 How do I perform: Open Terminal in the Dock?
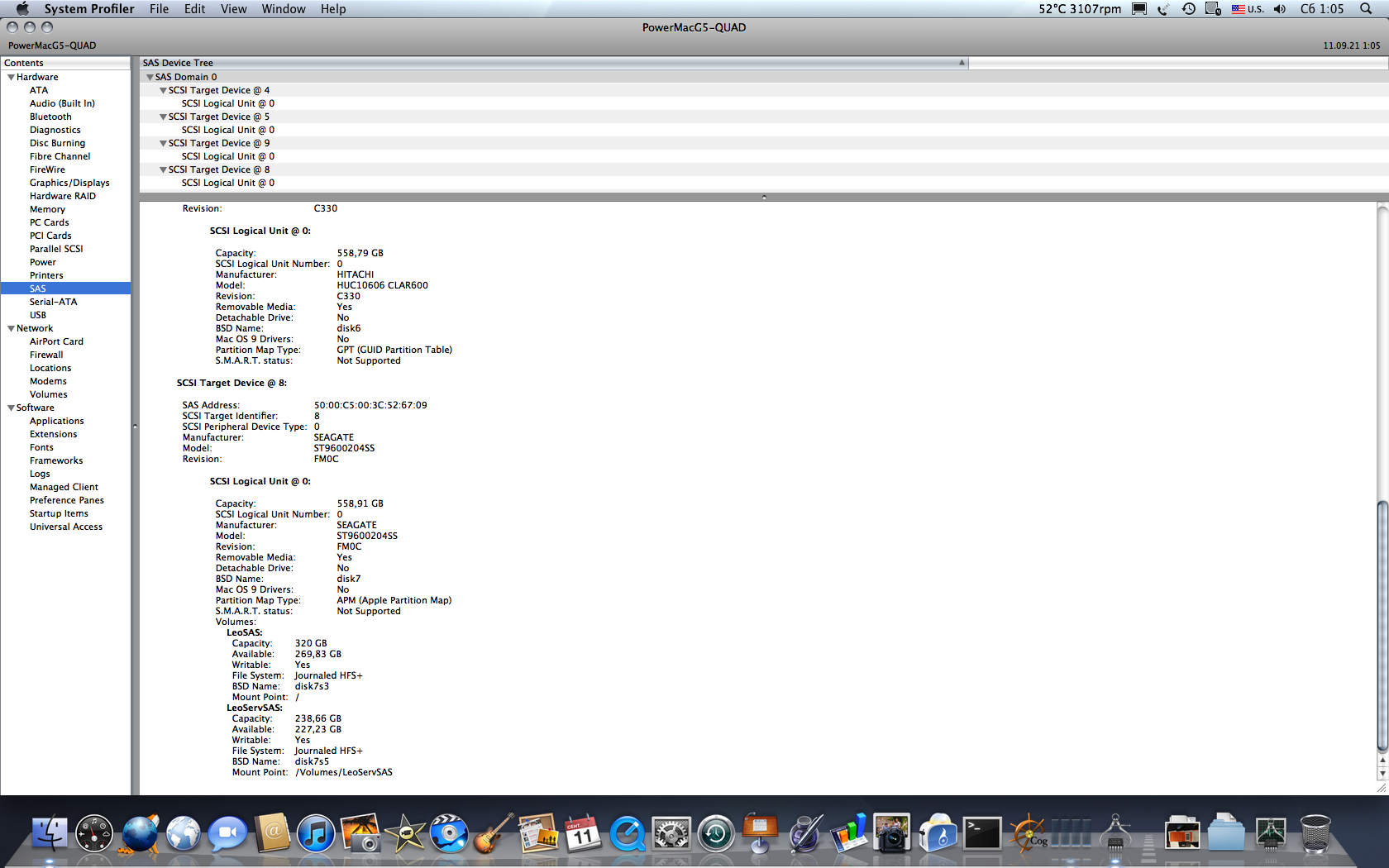[x=982, y=833]
